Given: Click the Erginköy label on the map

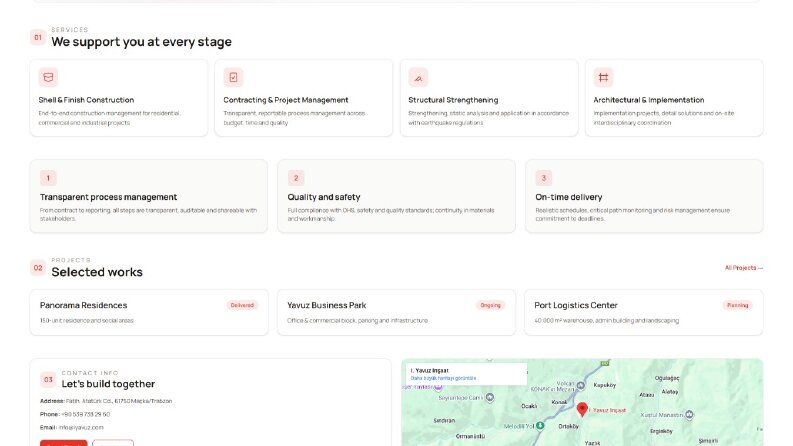Looking at the screenshot, I should (662, 431).
